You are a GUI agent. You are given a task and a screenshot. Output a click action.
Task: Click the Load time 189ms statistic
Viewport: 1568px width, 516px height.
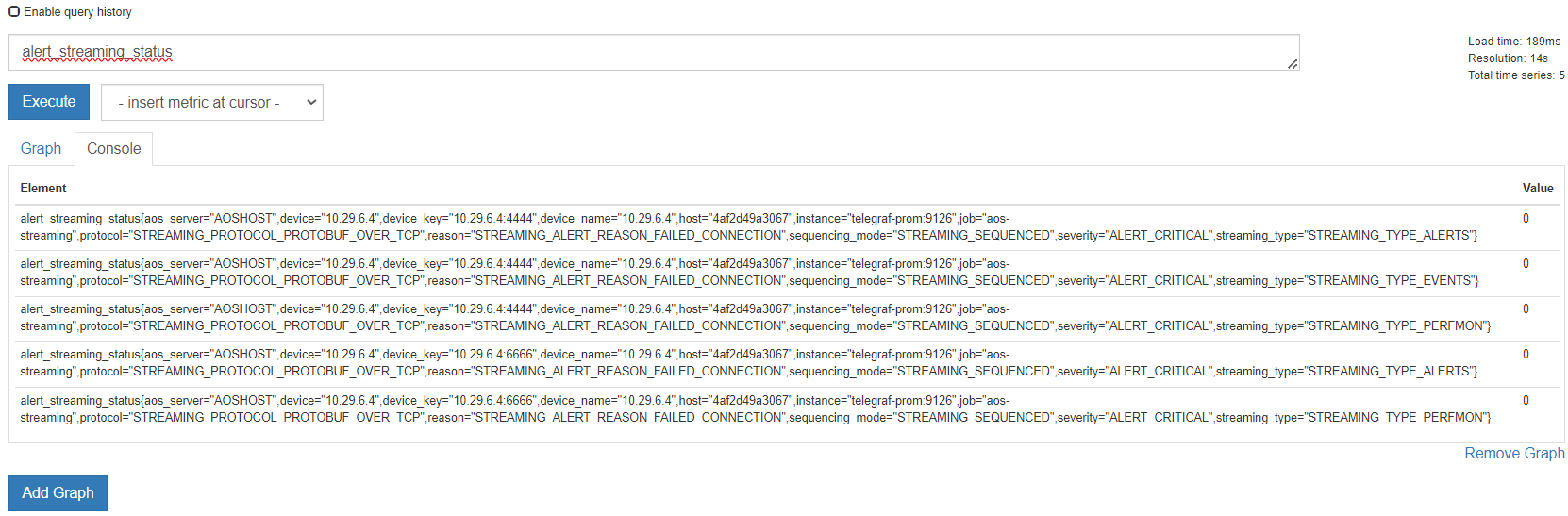(1513, 42)
